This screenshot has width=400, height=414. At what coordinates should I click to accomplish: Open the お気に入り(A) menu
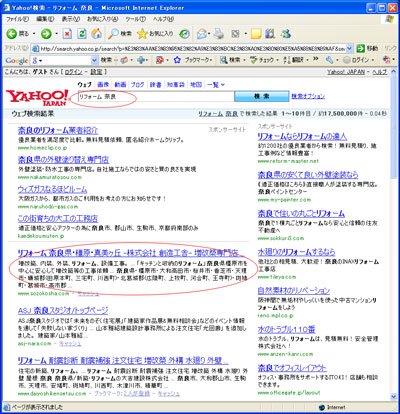[103, 19]
